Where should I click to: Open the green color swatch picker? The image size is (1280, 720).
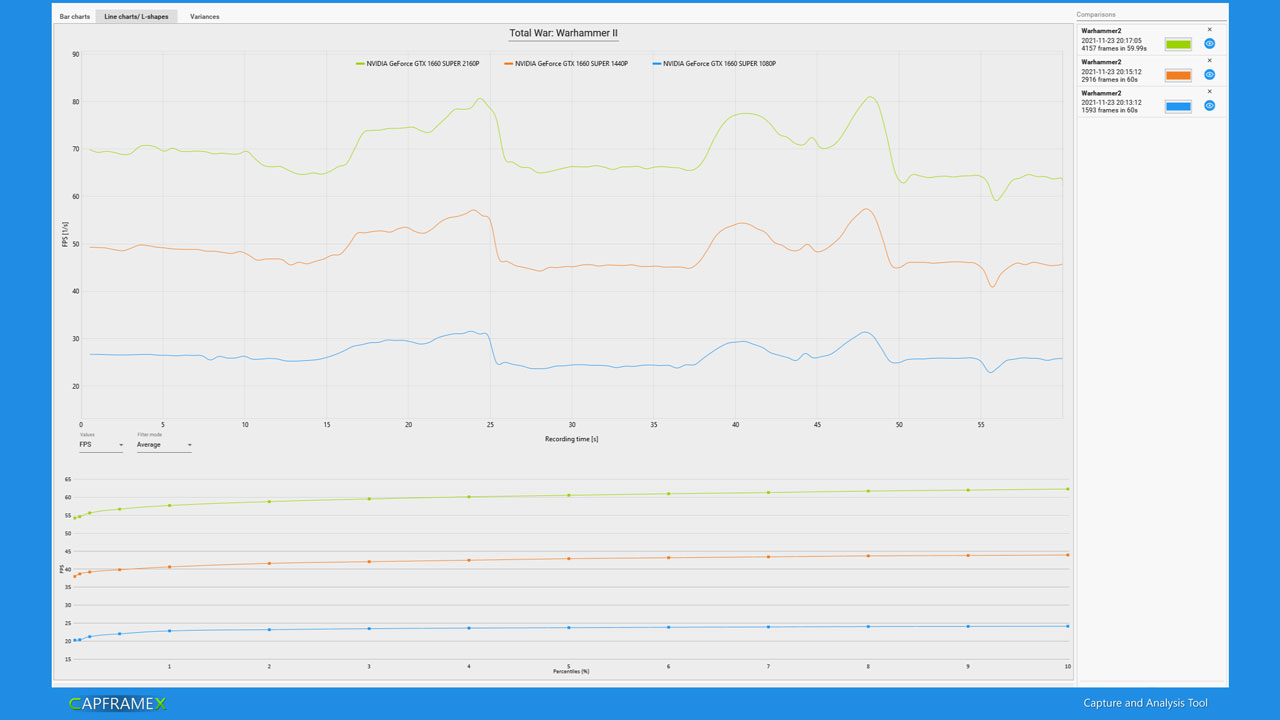pyautogui.click(x=1178, y=44)
